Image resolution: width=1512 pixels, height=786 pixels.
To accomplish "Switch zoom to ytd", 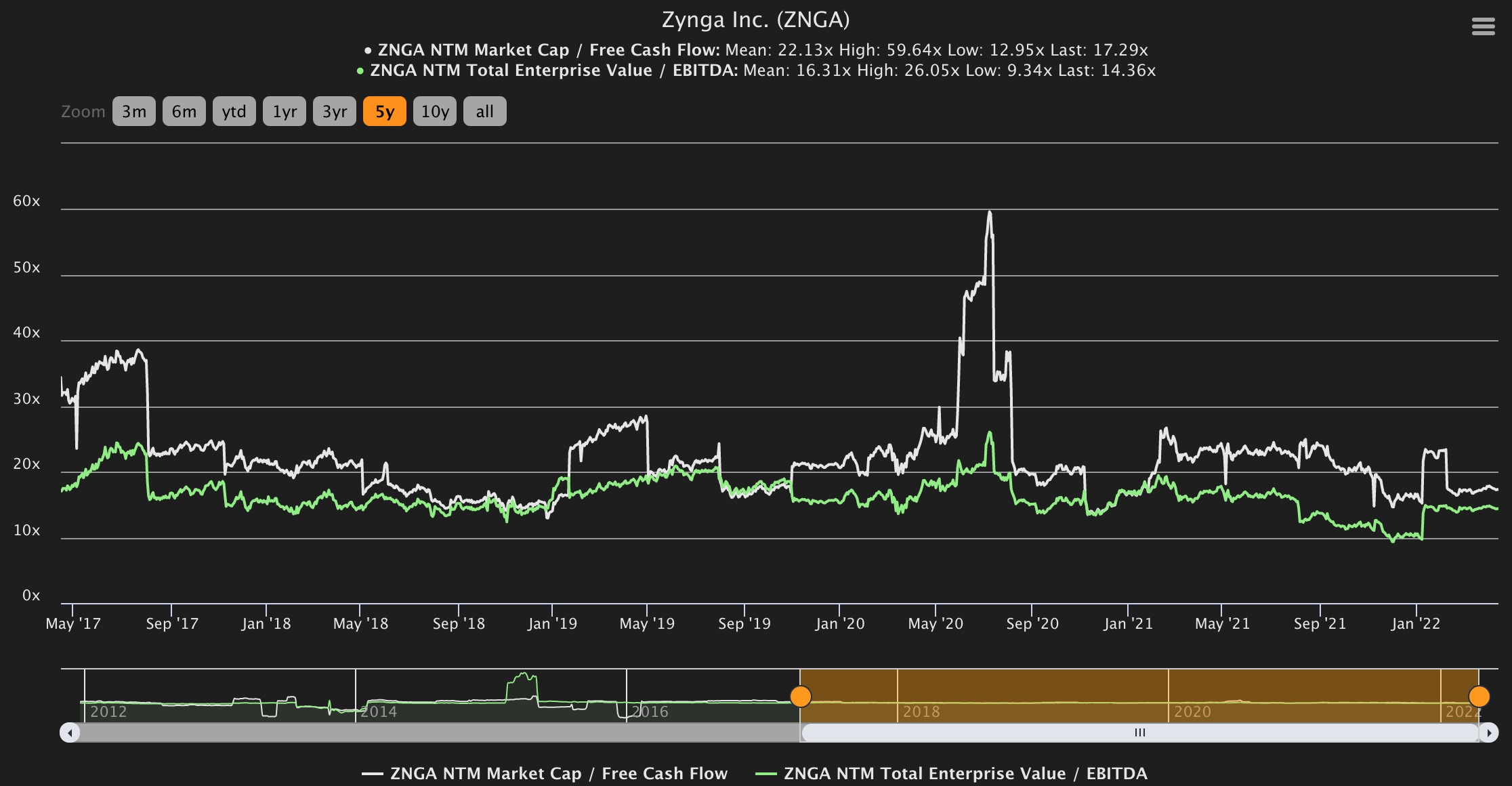I will click(x=234, y=111).
